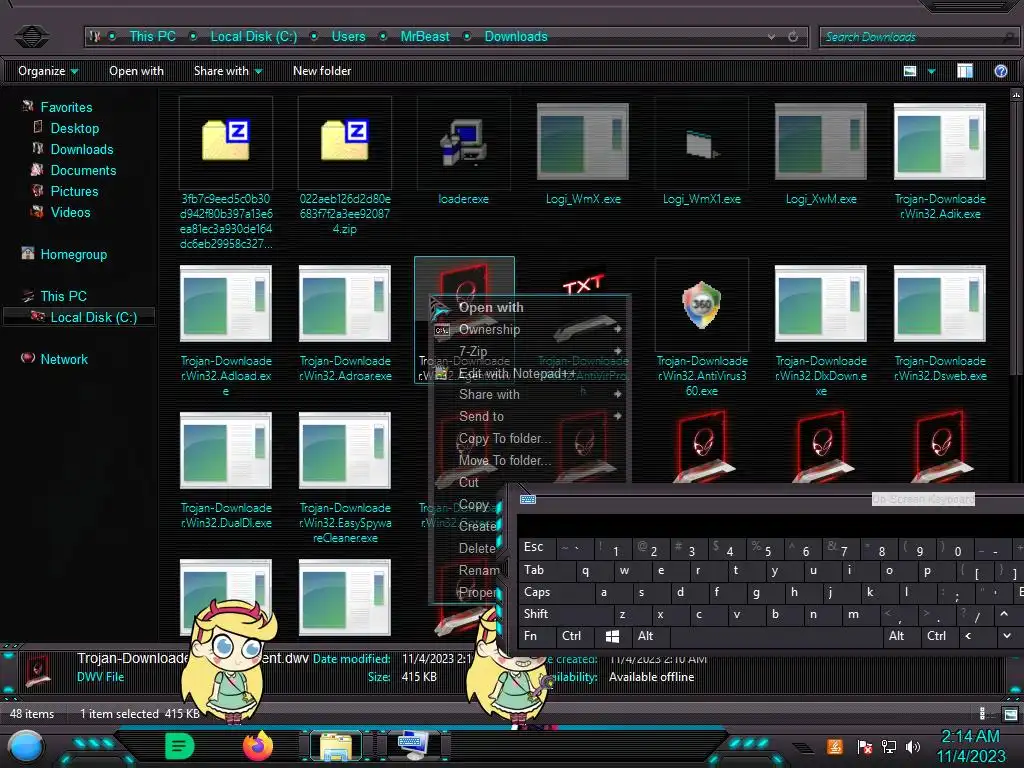
Task: Open Firefox from the taskbar
Action: [x=258, y=746]
